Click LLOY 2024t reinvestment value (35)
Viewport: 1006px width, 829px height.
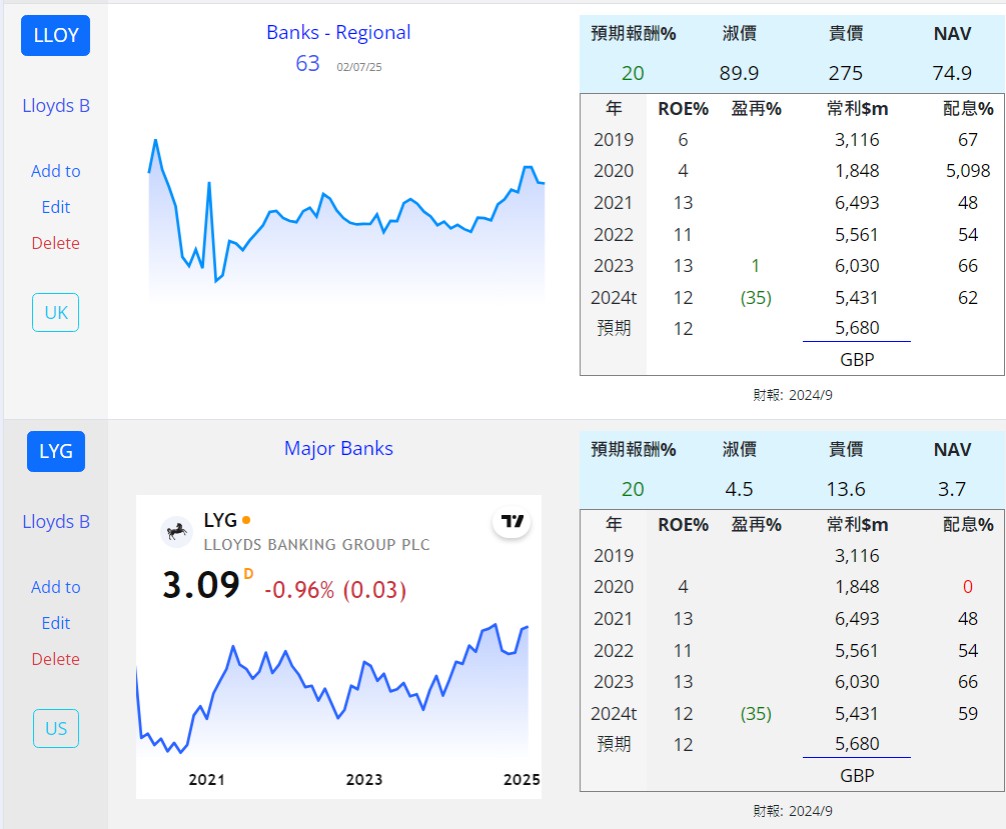pos(756,298)
